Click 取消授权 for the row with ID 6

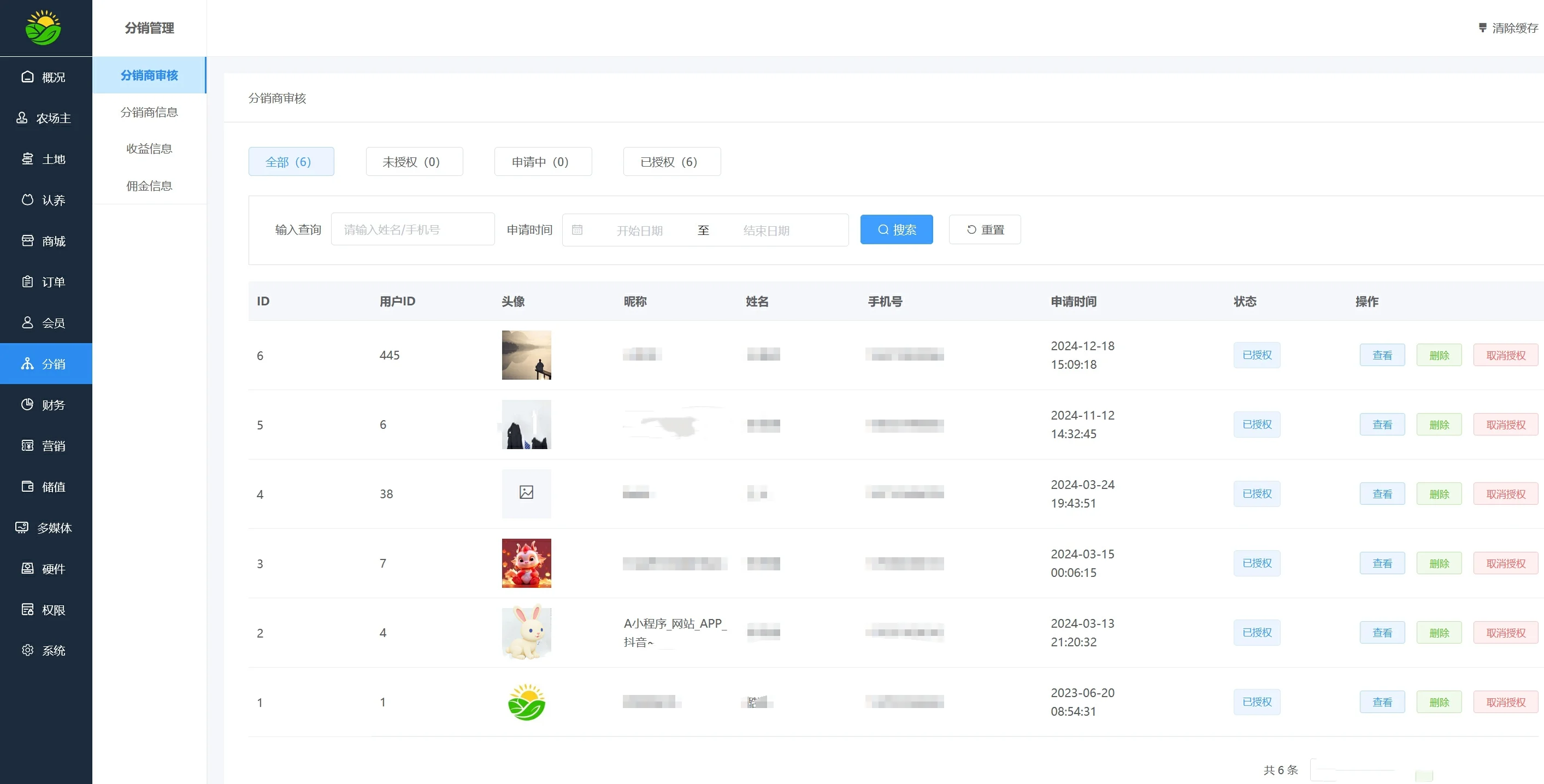[x=1505, y=356]
